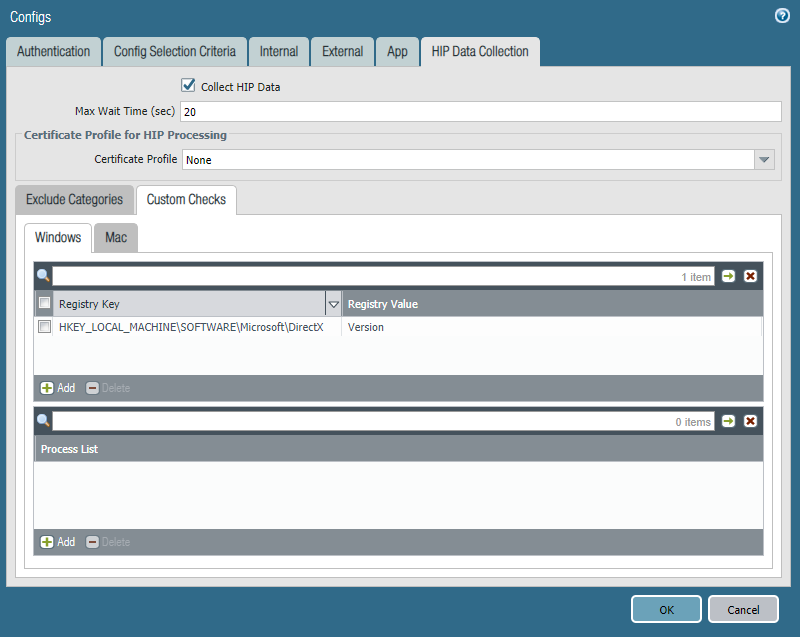This screenshot has width=800, height=637.
Task: Toggle the select-all checkbox in Registry Key header
Action: pyautogui.click(x=44, y=304)
